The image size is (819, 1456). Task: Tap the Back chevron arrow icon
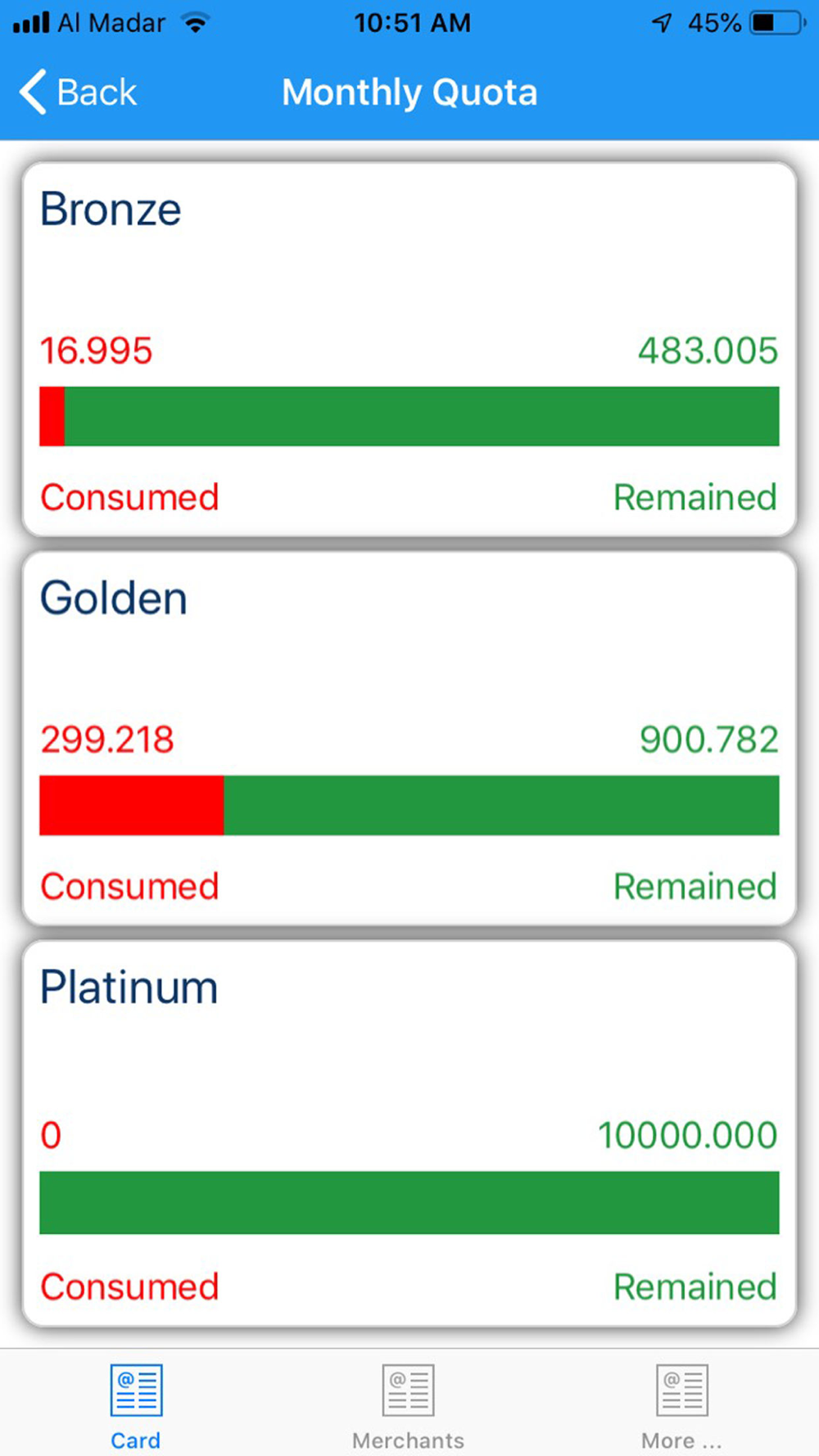click(x=33, y=92)
